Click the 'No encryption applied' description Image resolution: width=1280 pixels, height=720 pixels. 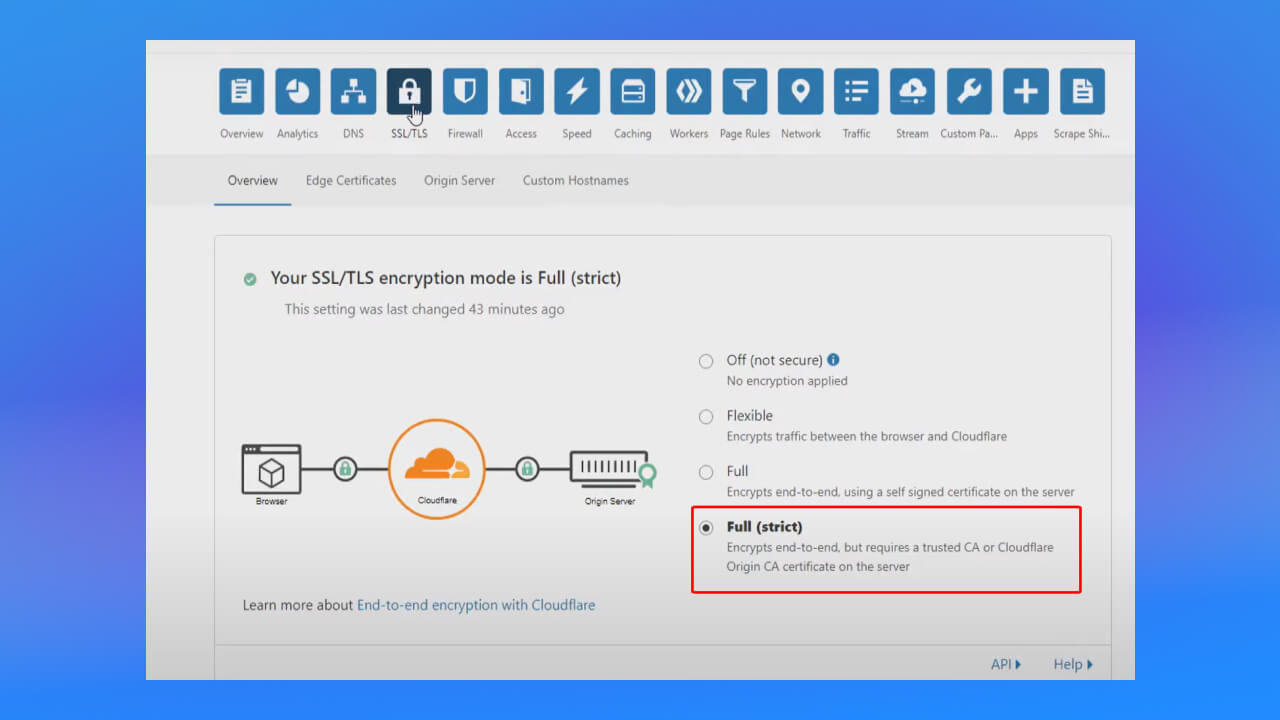787,381
